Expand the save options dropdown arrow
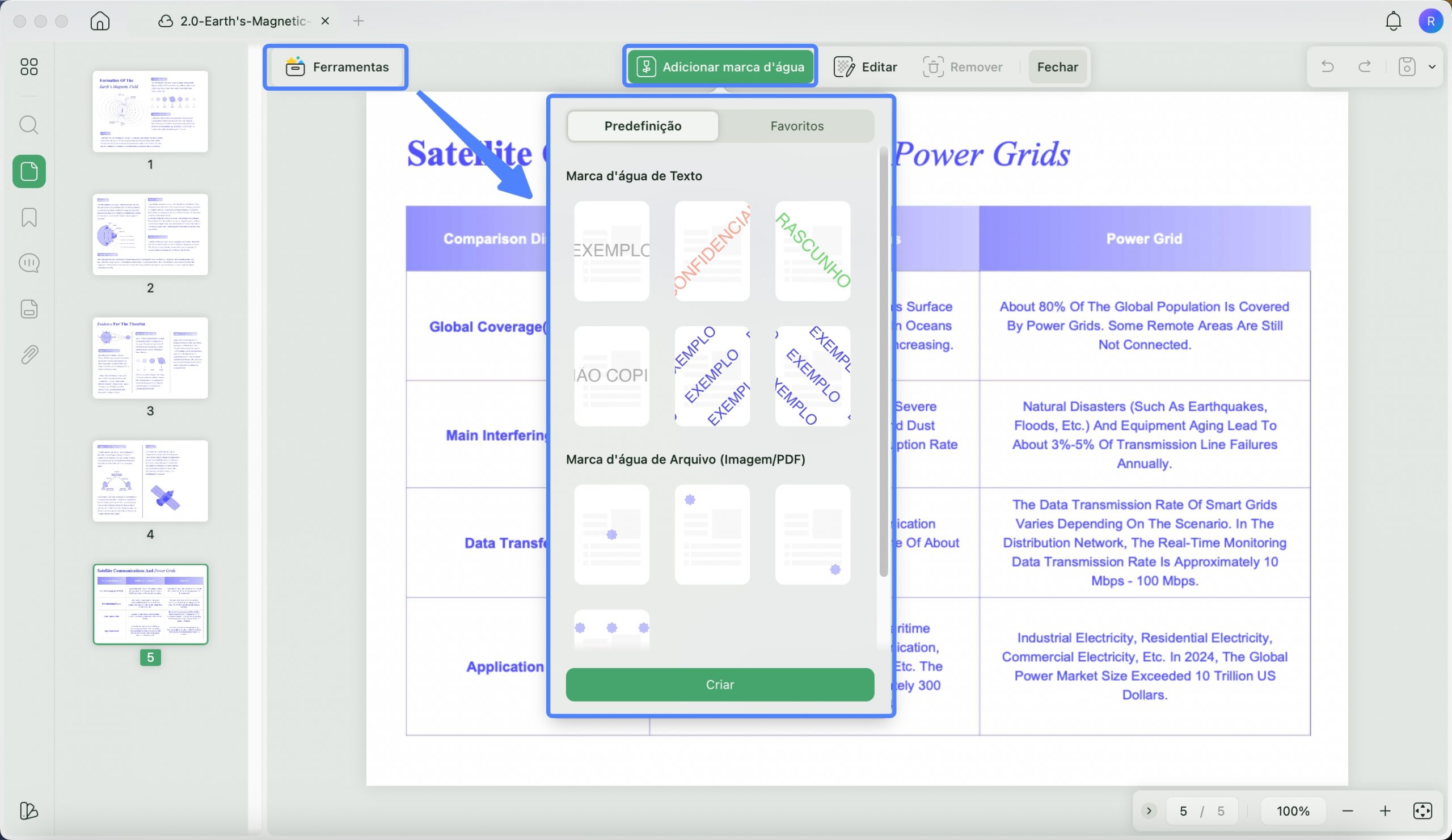The width and height of the screenshot is (1452, 840). (x=1432, y=67)
